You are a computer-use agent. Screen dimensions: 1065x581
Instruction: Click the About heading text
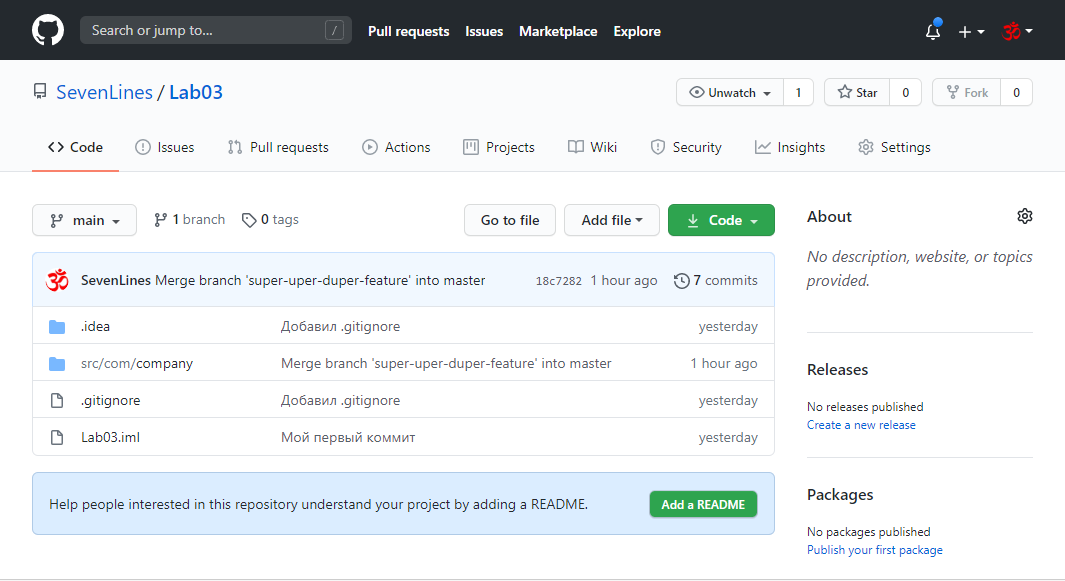pyautogui.click(x=829, y=217)
